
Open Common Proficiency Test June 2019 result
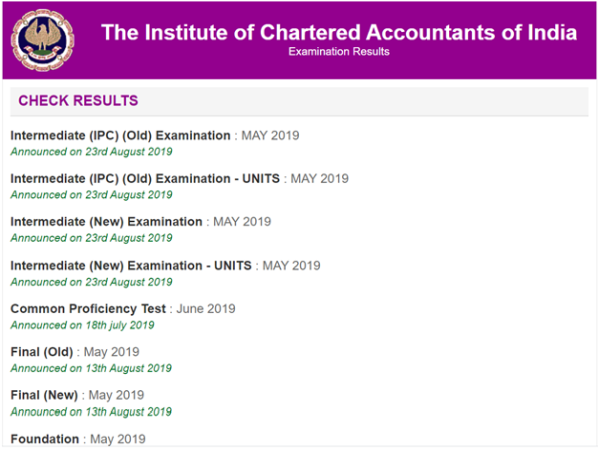(x=89, y=308)
